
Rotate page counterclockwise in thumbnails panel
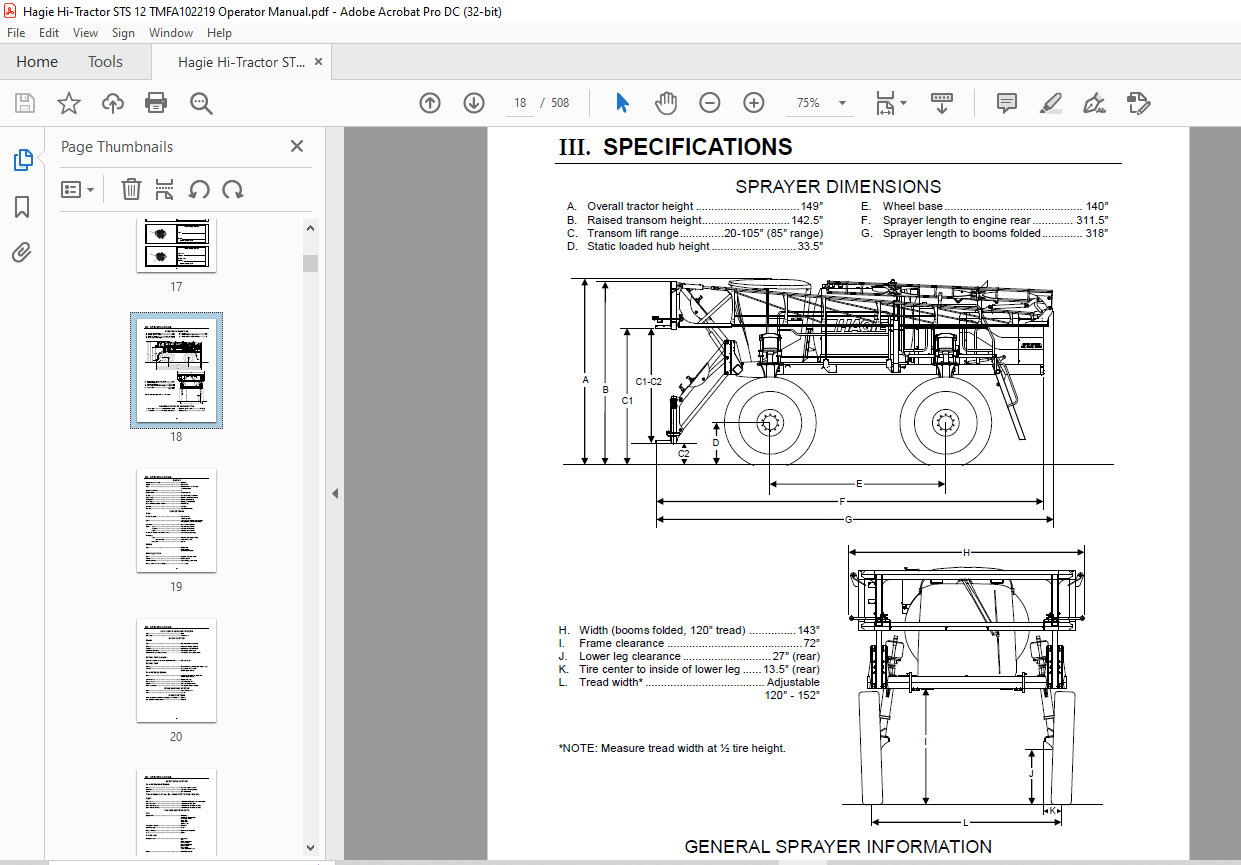click(x=199, y=189)
